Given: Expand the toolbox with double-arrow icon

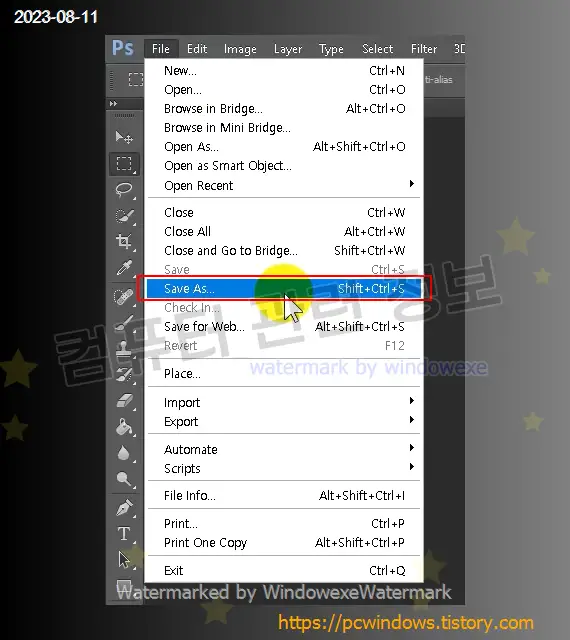Looking at the screenshot, I should coord(113,104).
